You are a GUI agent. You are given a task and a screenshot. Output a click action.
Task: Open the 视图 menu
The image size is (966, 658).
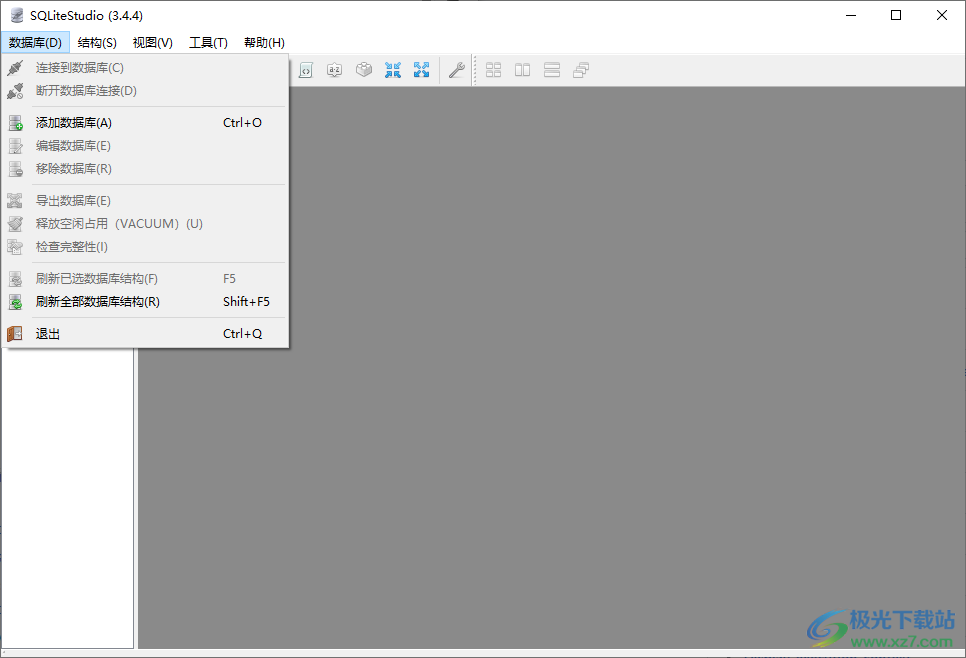tap(152, 42)
